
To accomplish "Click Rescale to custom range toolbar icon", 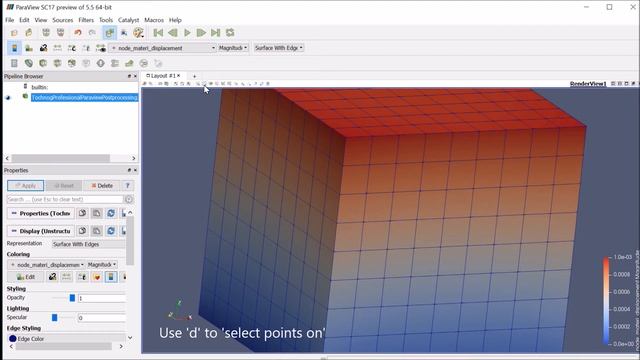I will click(58, 48).
